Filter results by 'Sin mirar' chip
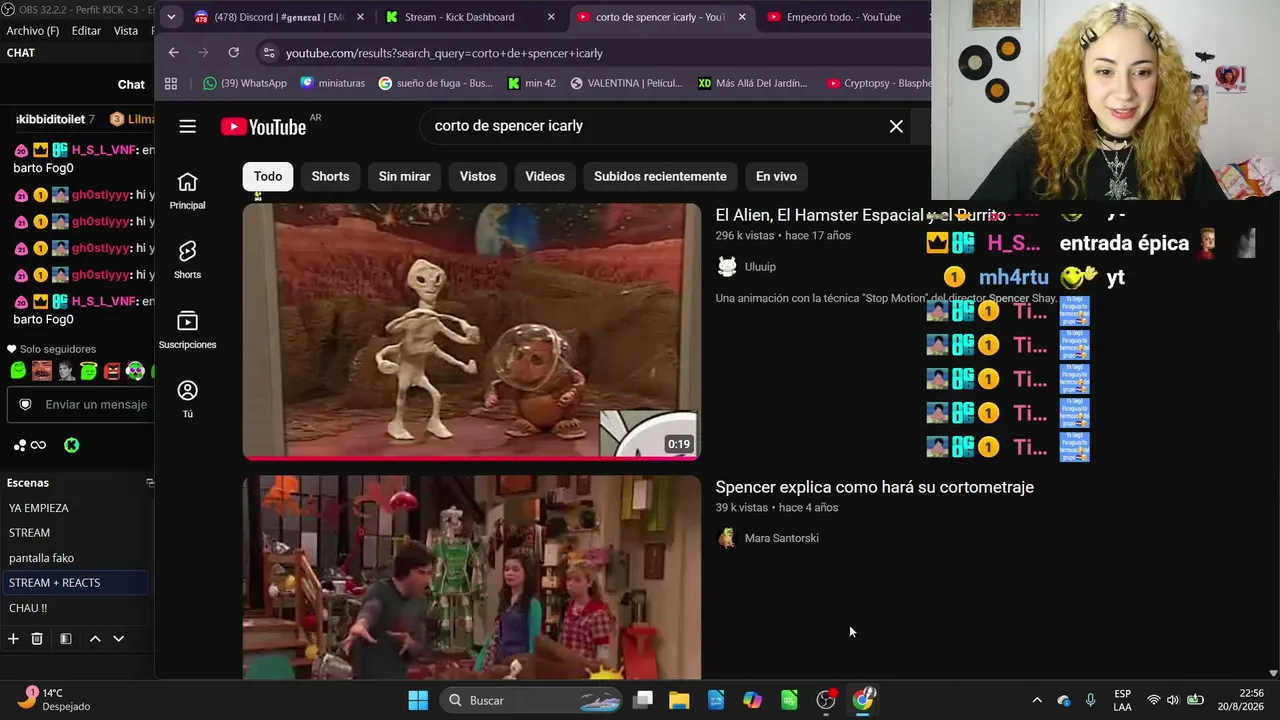 404,176
